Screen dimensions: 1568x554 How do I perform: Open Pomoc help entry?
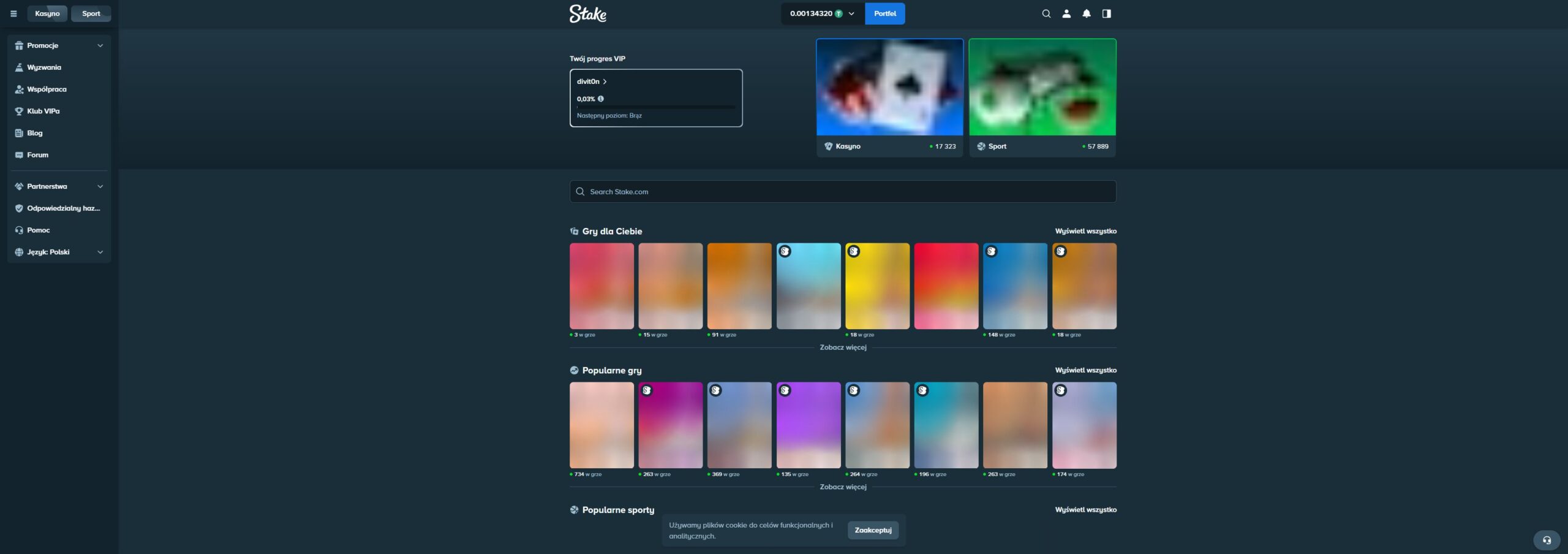[x=59, y=230]
